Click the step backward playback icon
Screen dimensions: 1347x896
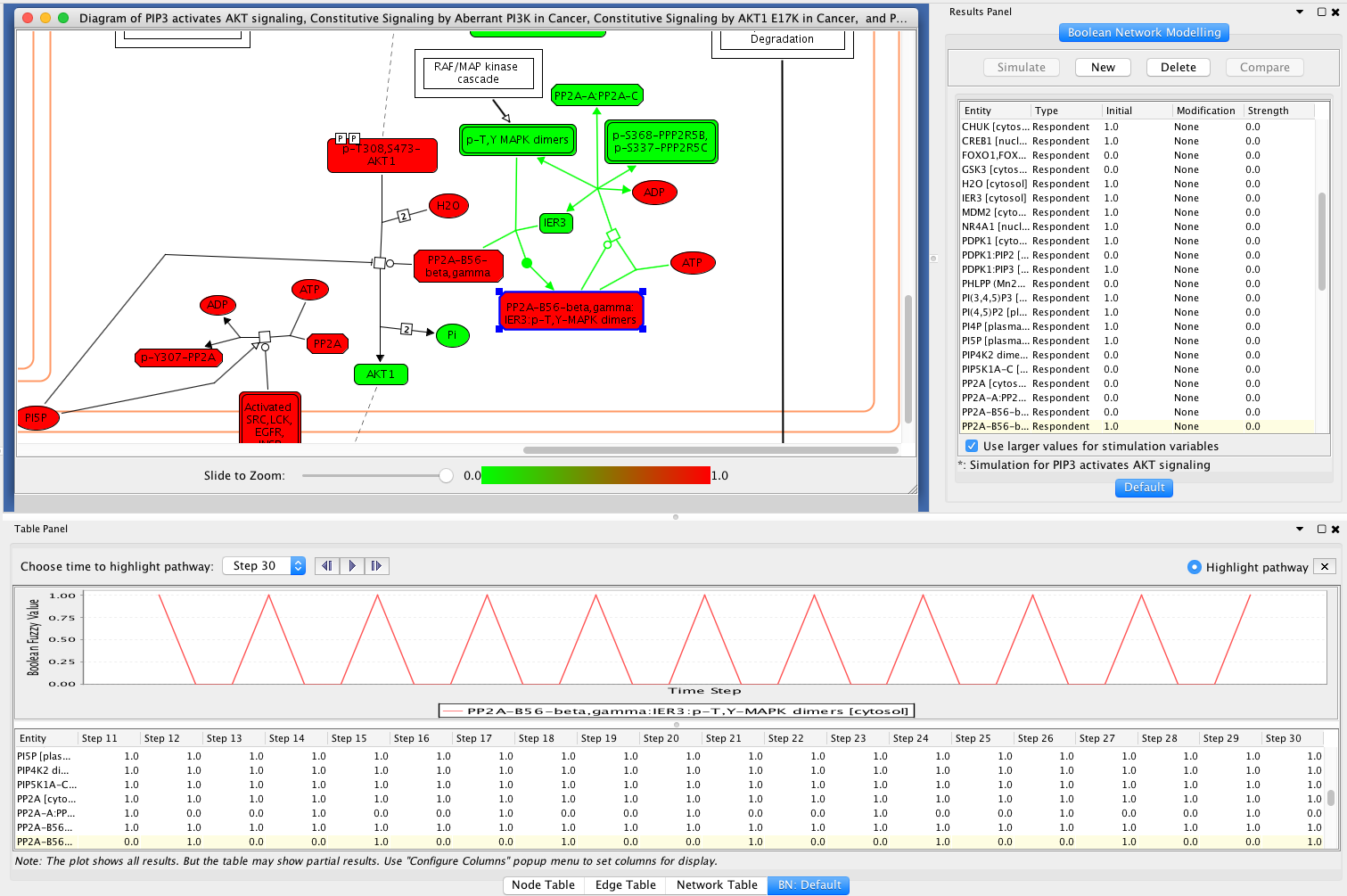(327, 566)
